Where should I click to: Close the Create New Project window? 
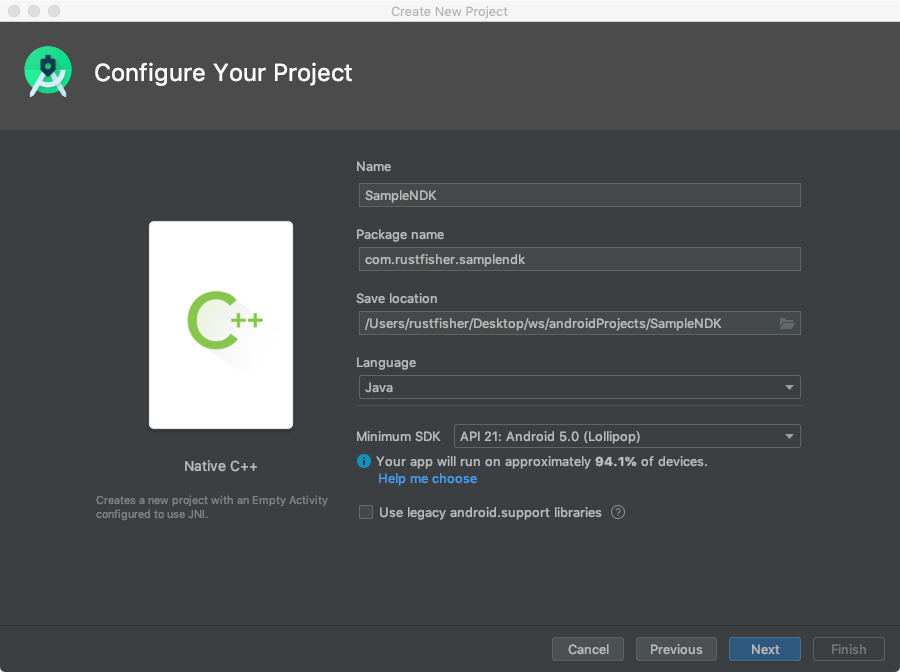pyautogui.click(x=14, y=12)
